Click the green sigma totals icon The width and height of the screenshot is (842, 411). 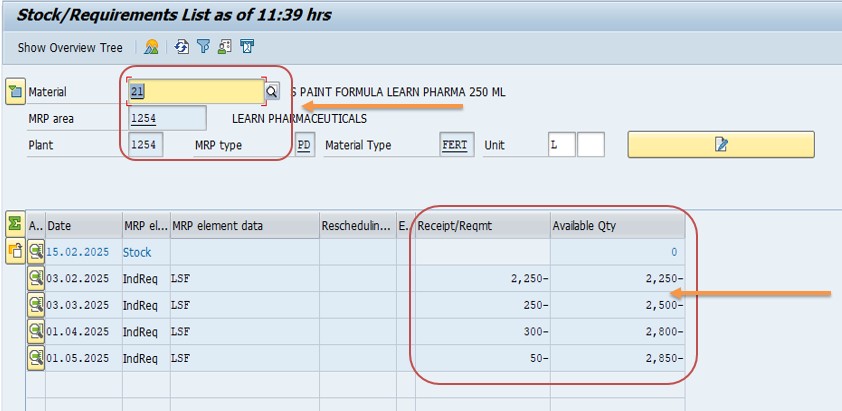tap(16, 225)
